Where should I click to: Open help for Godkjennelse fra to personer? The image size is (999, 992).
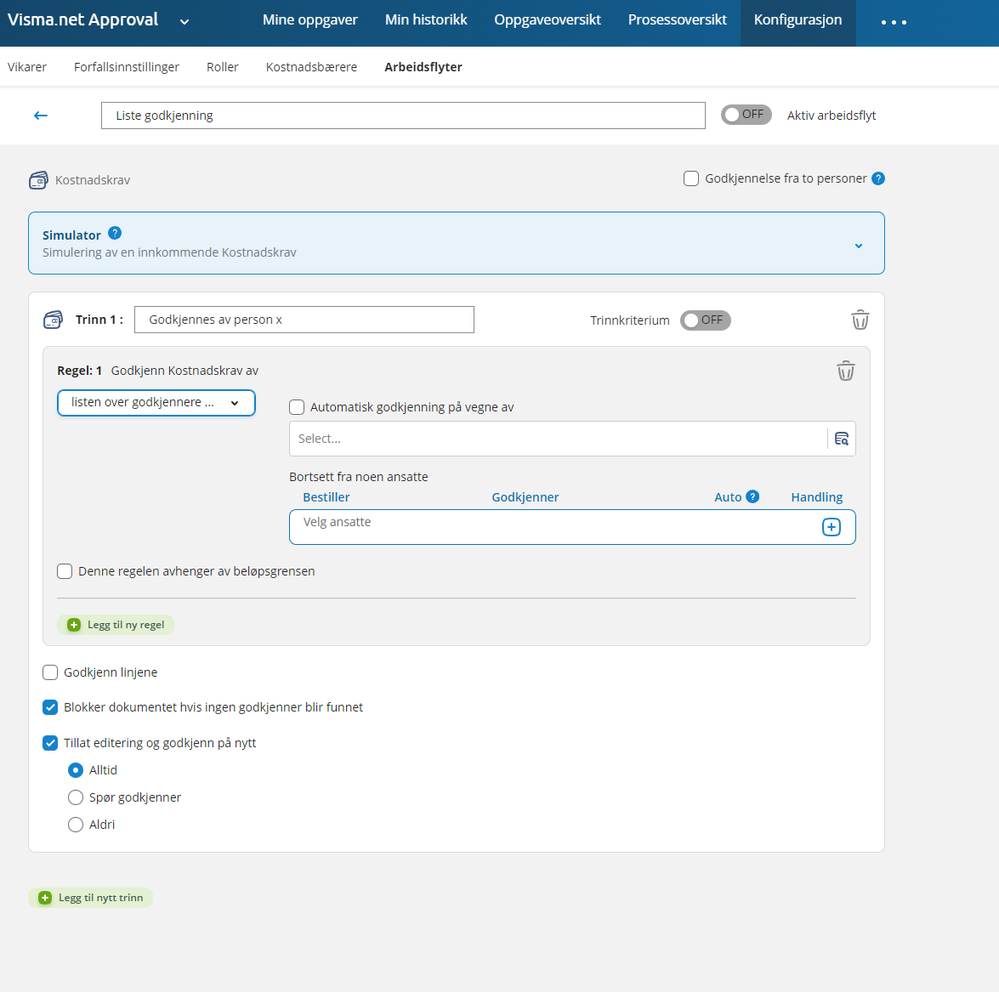[x=878, y=178]
